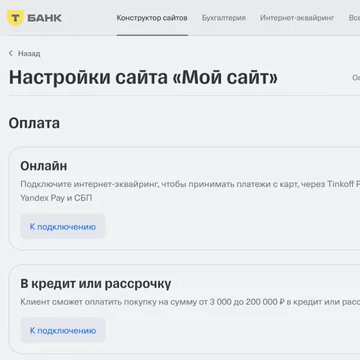Viewport: 360px width, 360px height.
Task: Click the T-Bank shield logo
Action: [x=15, y=18]
